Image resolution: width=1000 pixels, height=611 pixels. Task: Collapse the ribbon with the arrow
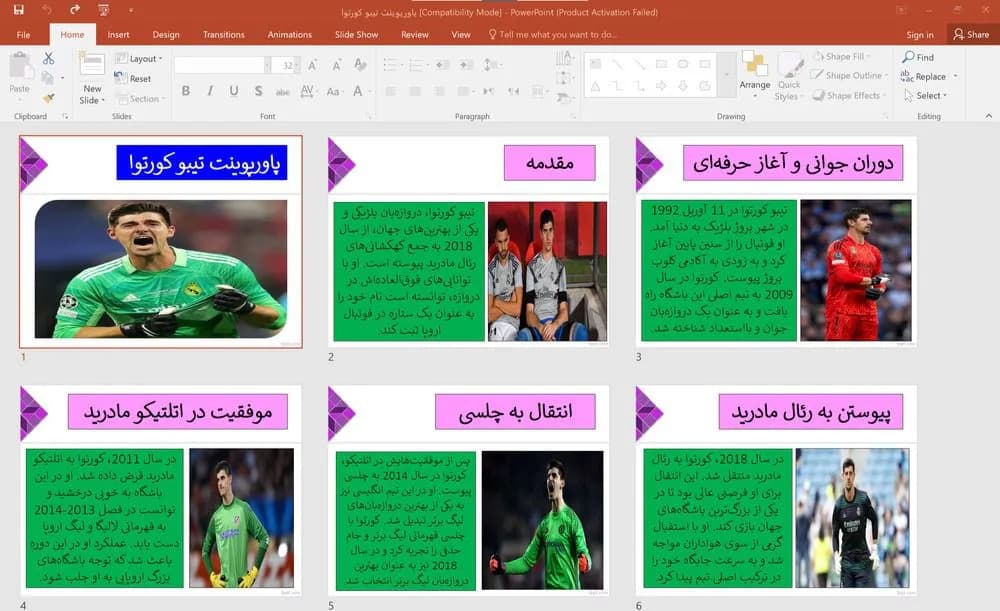pyautogui.click(x=989, y=115)
